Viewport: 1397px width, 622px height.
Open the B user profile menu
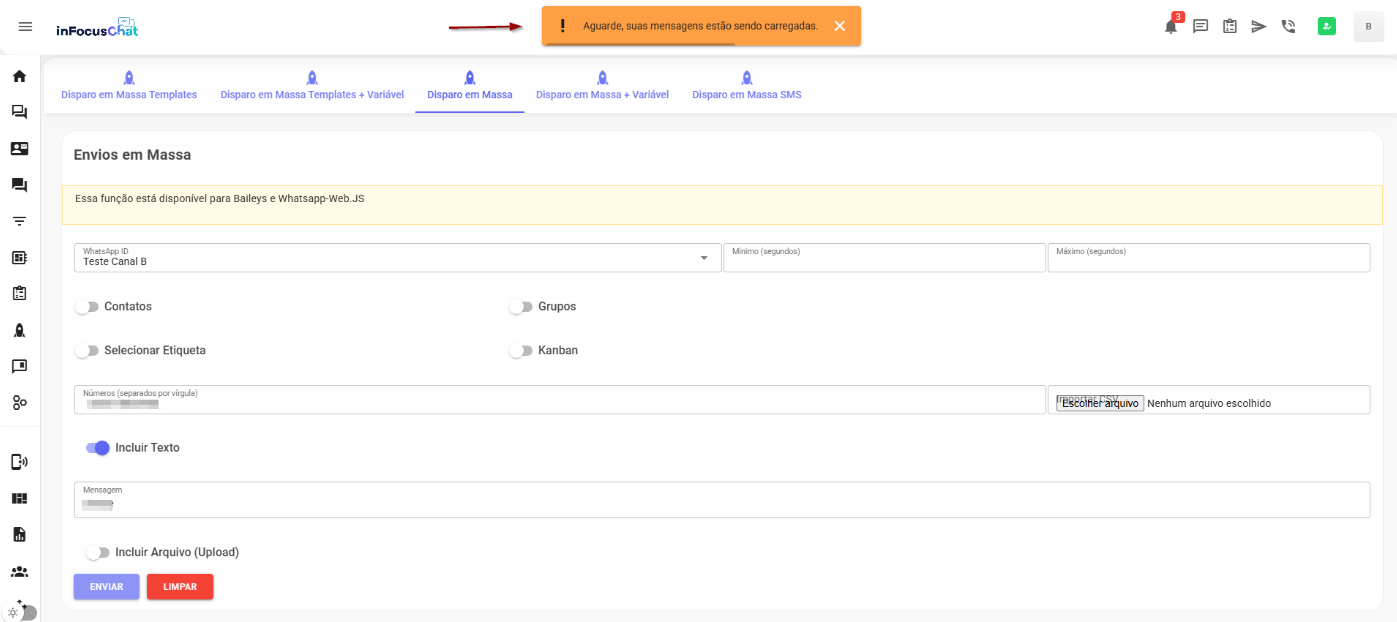[1368, 27]
